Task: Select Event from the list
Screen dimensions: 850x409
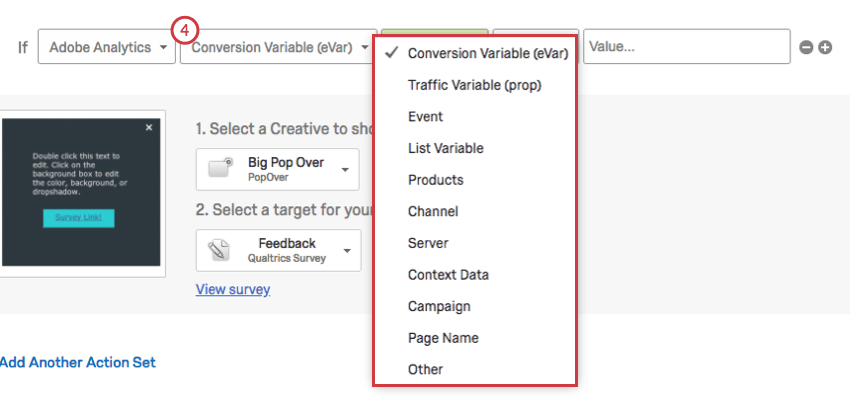Action: [425, 117]
